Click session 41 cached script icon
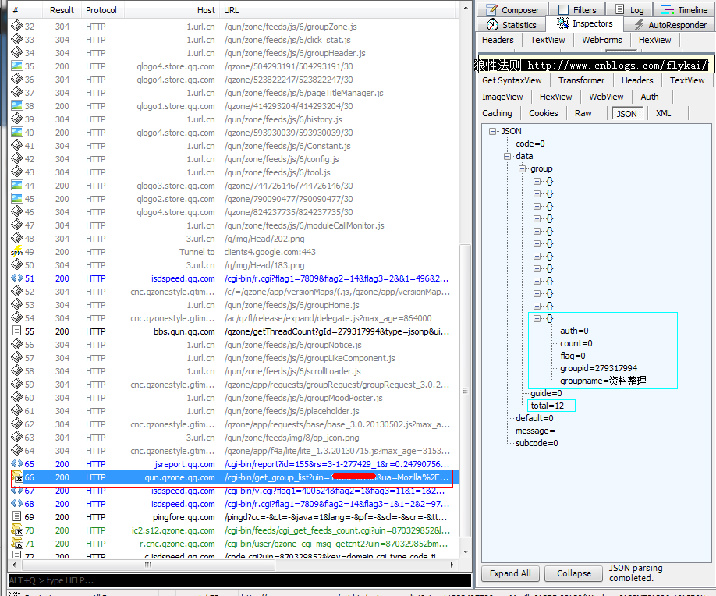The height and width of the screenshot is (596, 716). coord(17,145)
